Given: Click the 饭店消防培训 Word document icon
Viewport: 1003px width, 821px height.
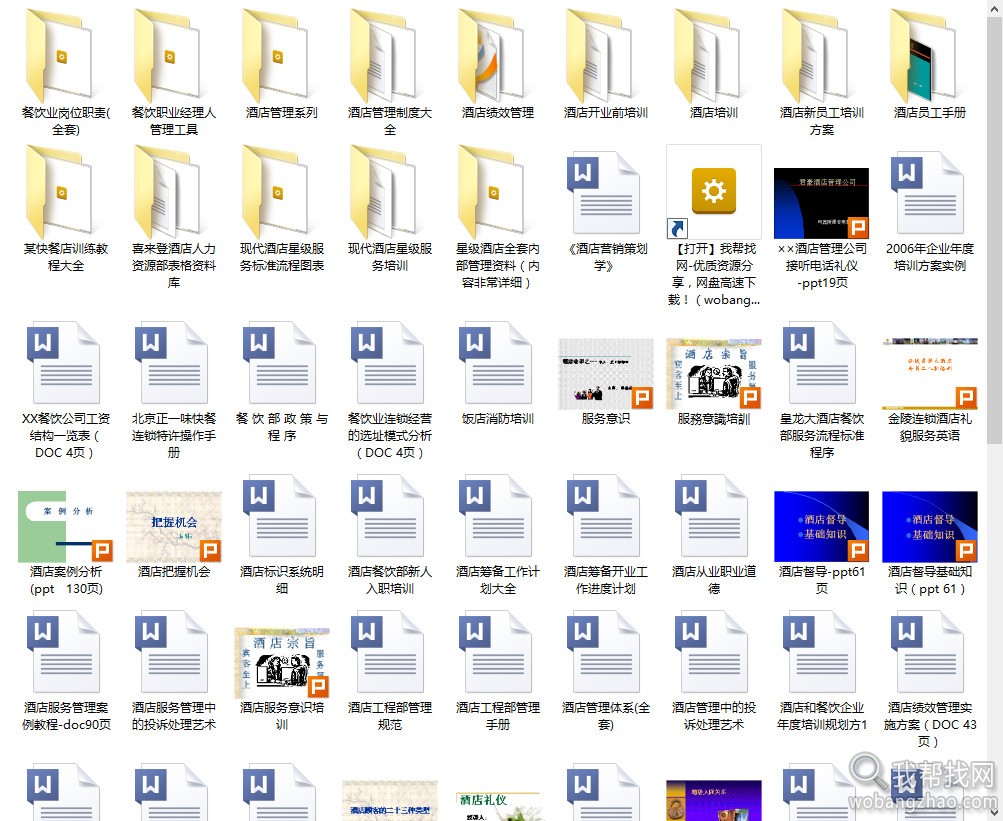Looking at the screenshot, I should tap(496, 364).
